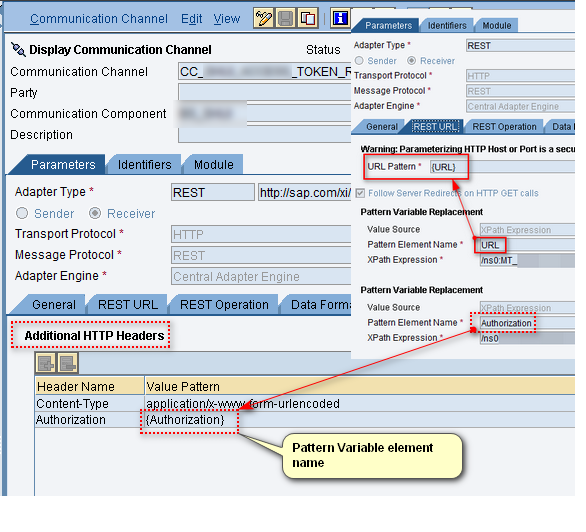Image resolution: width=586 pixels, height=532 pixels.
Task: Click the greyed-out save disk icon
Action: (x=286, y=18)
